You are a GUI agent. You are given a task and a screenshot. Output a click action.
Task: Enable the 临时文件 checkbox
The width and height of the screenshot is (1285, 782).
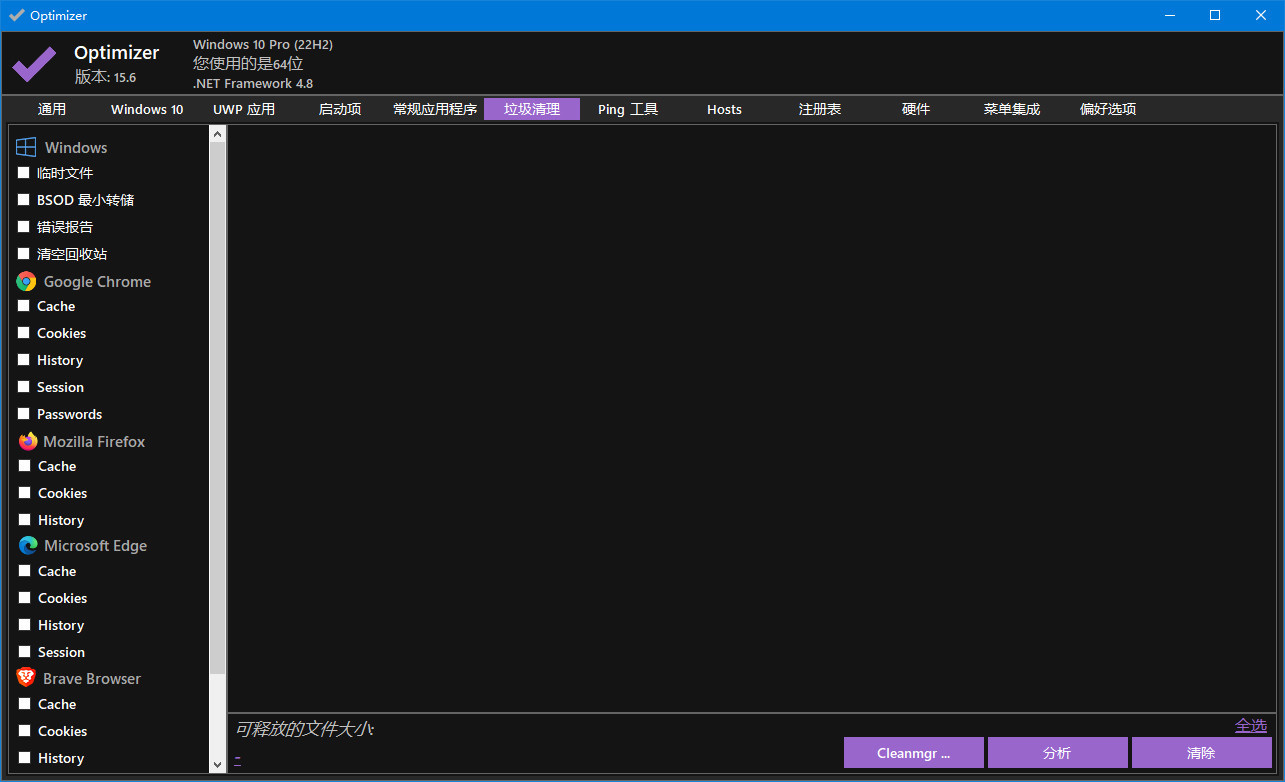[x=24, y=172]
